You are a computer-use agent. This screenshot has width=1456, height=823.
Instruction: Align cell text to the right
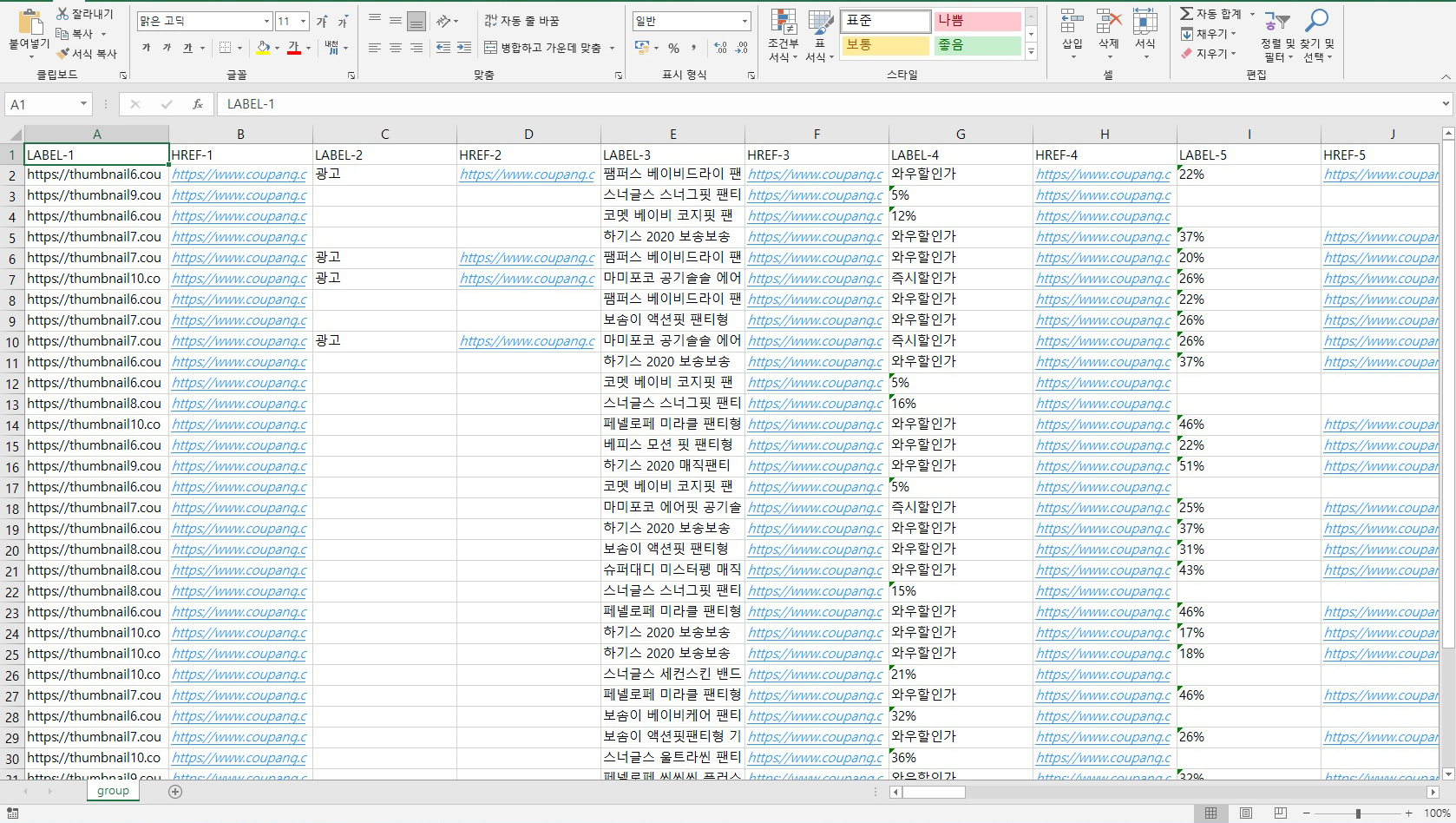(x=416, y=48)
